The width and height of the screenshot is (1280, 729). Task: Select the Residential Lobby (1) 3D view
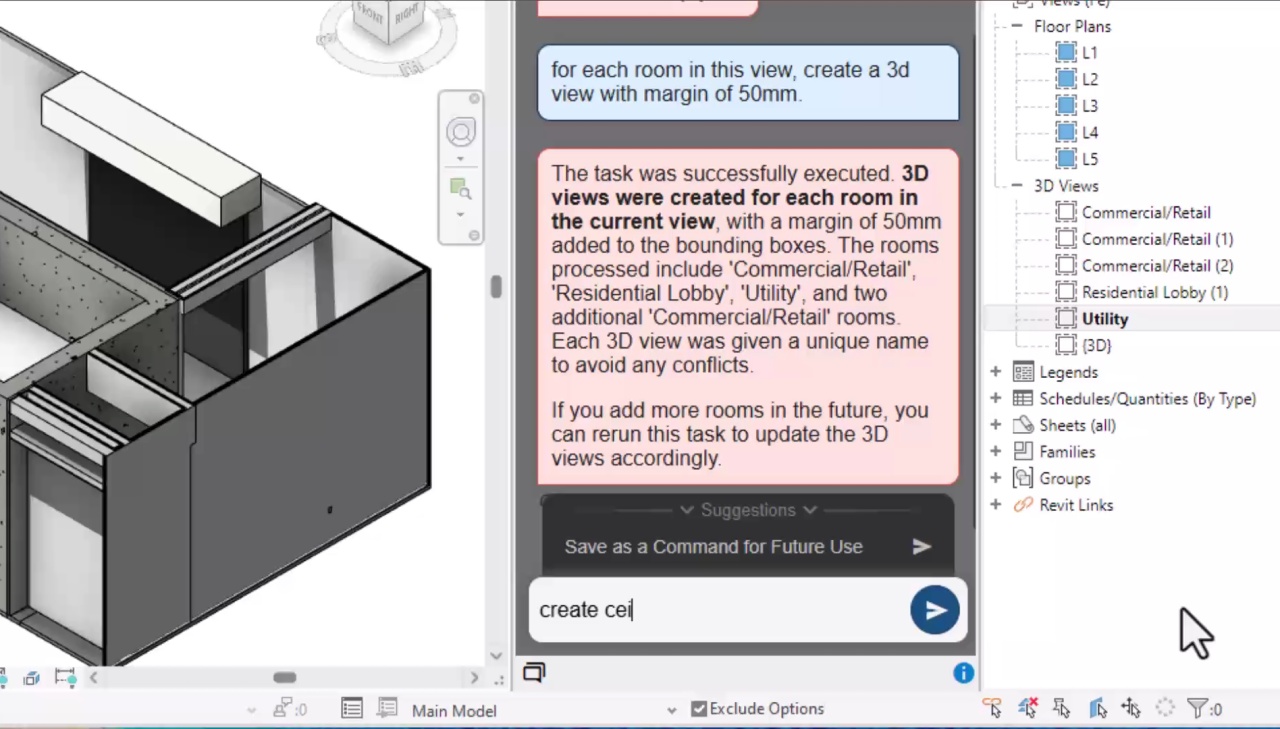1155,292
